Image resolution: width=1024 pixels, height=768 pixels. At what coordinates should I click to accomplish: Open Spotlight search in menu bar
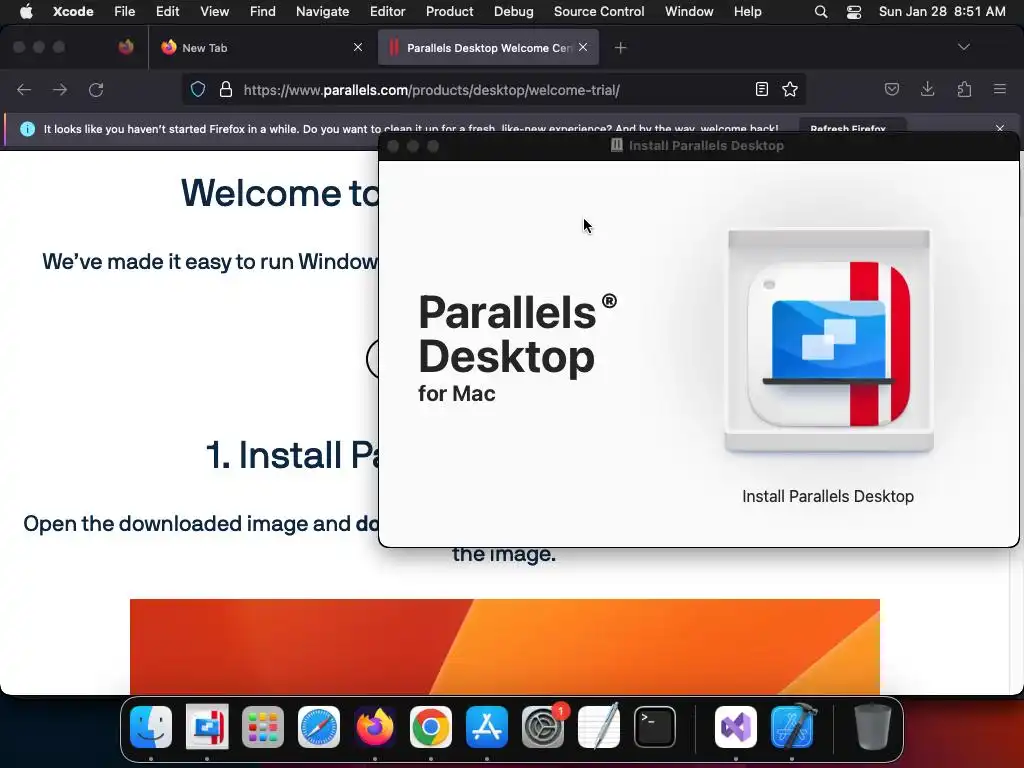point(821,11)
